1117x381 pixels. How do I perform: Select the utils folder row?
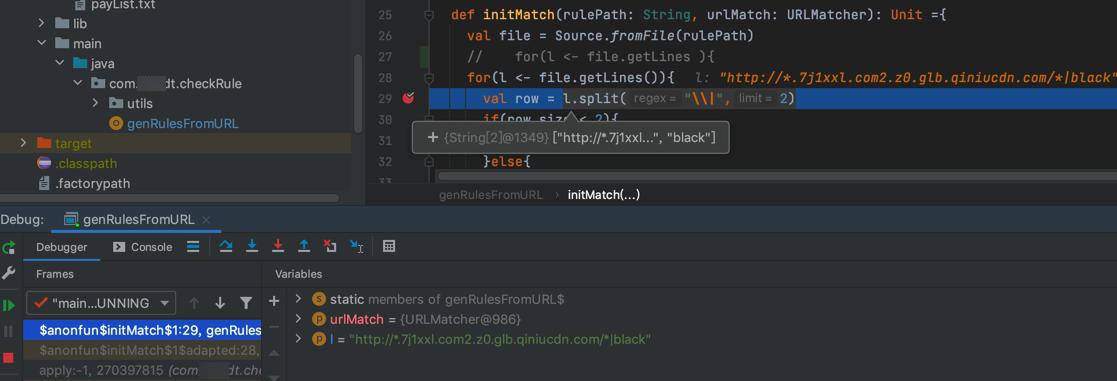[175, 103]
